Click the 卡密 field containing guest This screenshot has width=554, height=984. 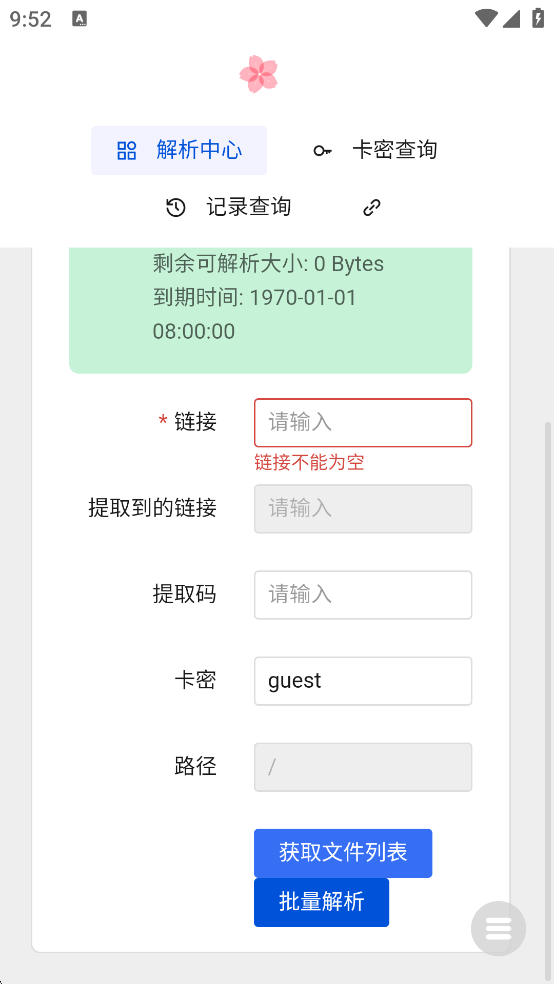(x=363, y=681)
